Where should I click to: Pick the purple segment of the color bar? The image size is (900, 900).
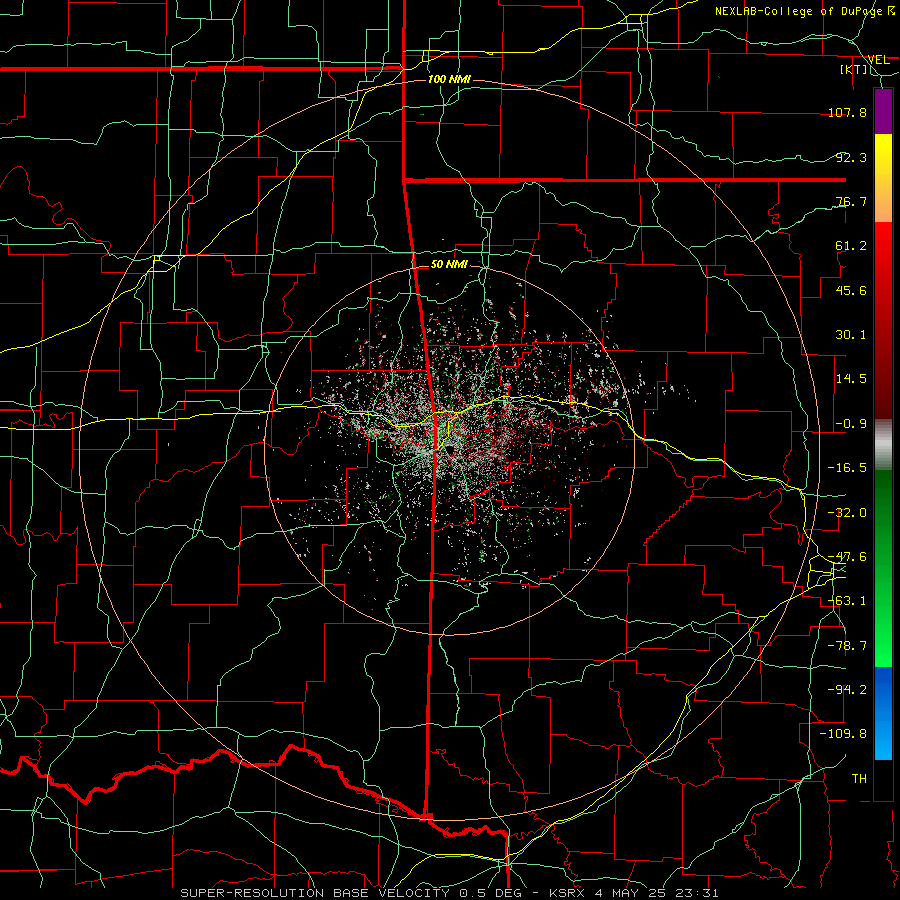[883, 111]
